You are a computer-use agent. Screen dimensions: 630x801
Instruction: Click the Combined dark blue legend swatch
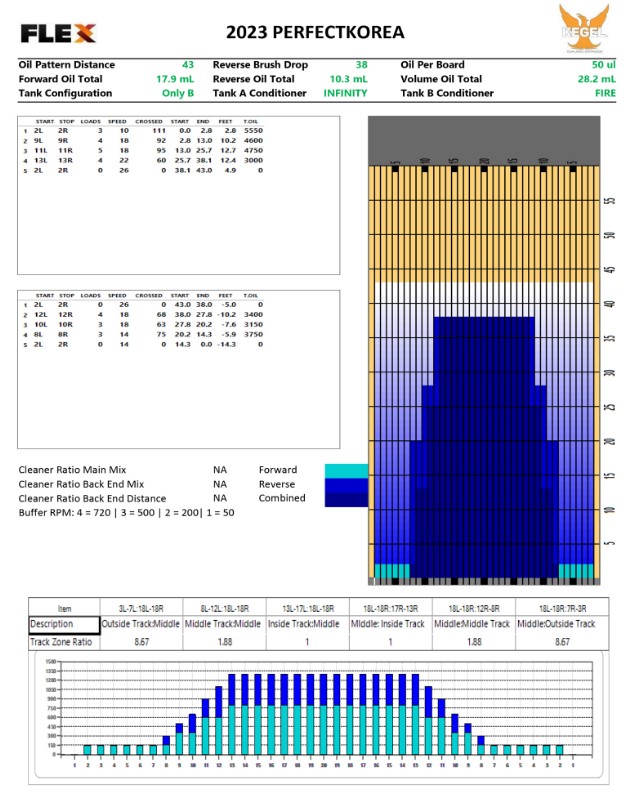point(346,500)
